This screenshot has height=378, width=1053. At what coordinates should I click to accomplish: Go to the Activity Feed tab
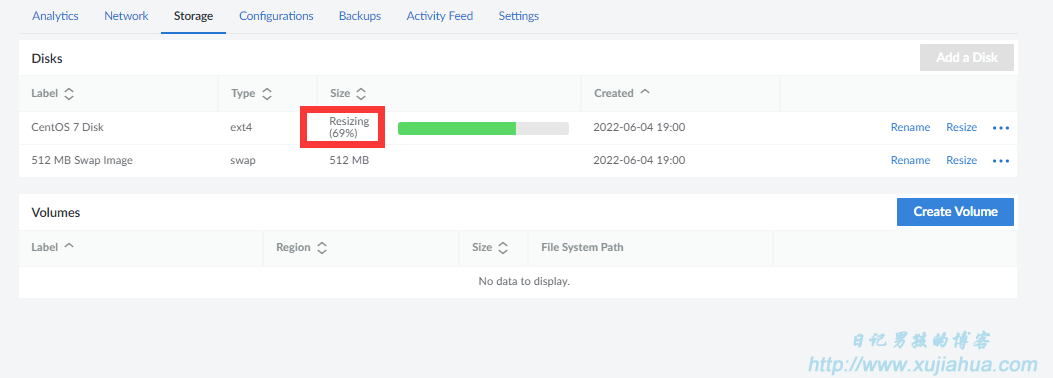pyautogui.click(x=440, y=15)
